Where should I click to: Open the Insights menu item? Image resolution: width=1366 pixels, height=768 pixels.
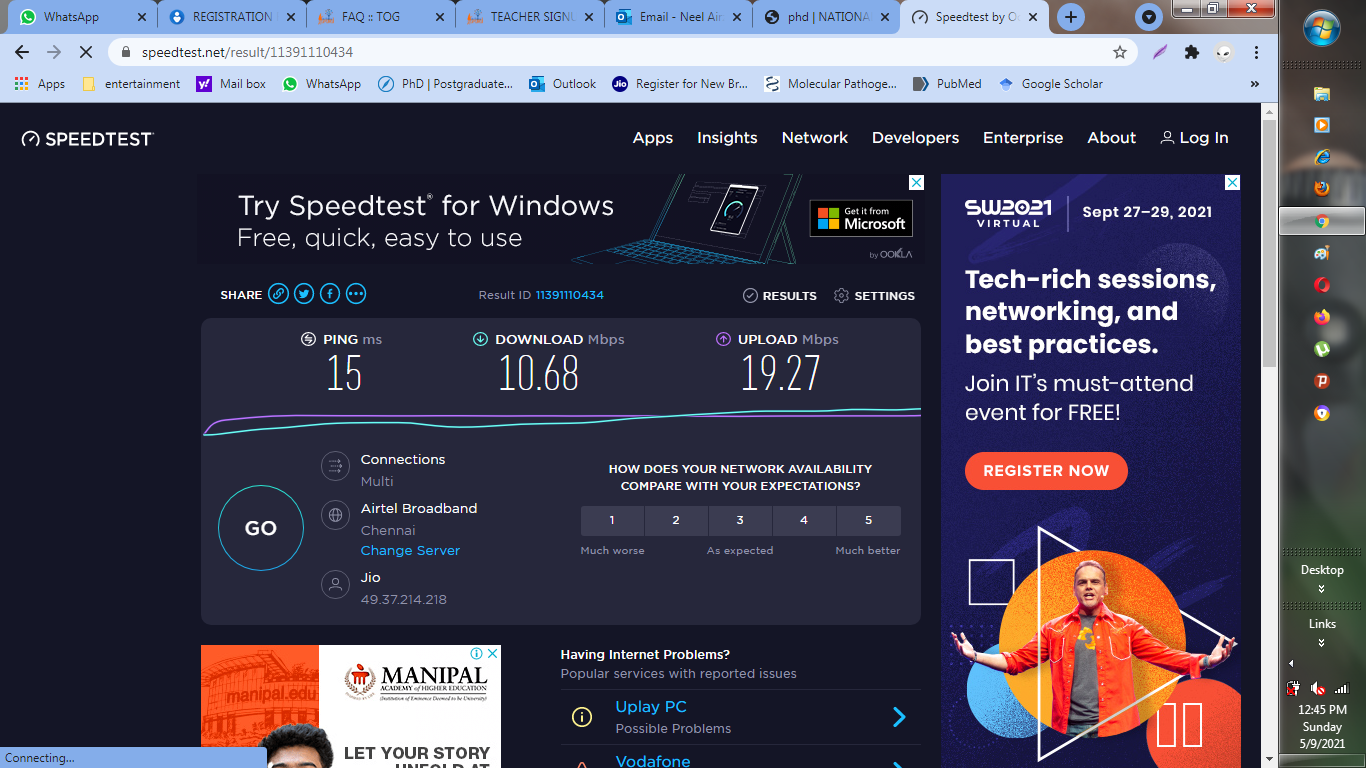(727, 138)
